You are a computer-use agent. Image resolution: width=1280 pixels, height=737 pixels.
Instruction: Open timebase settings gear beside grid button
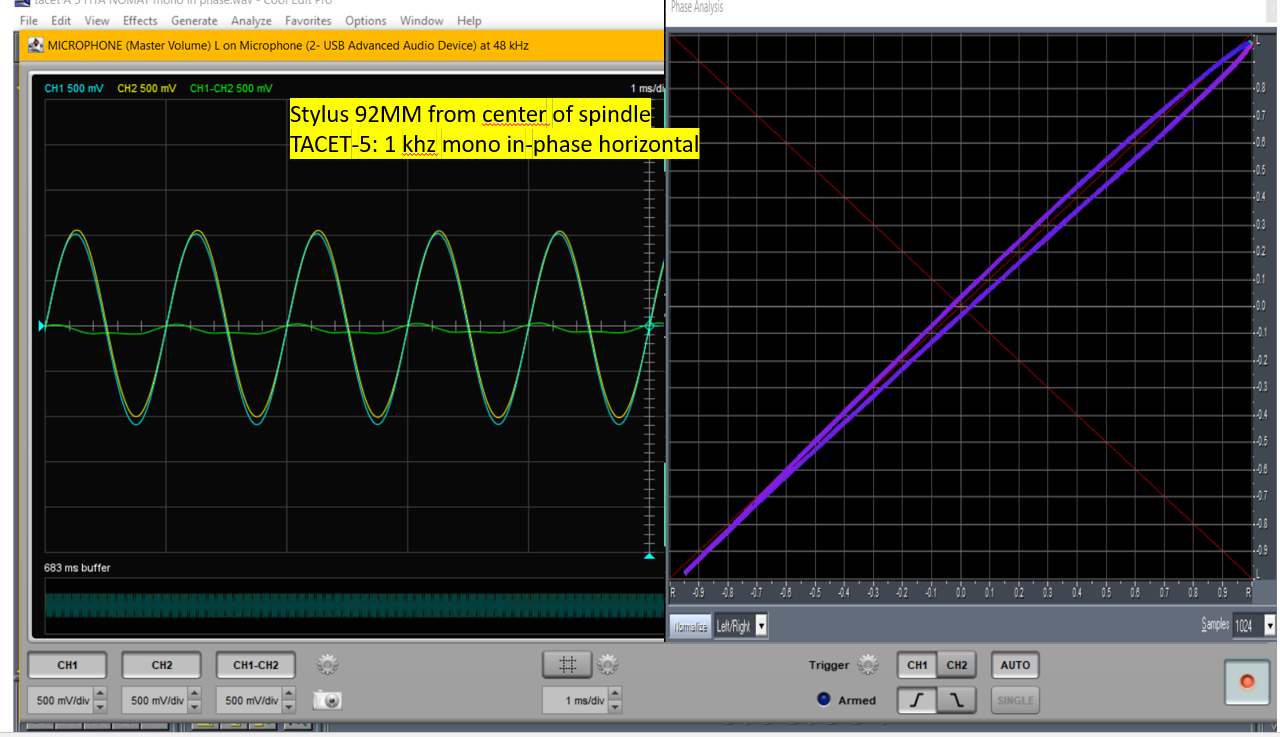coord(608,664)
